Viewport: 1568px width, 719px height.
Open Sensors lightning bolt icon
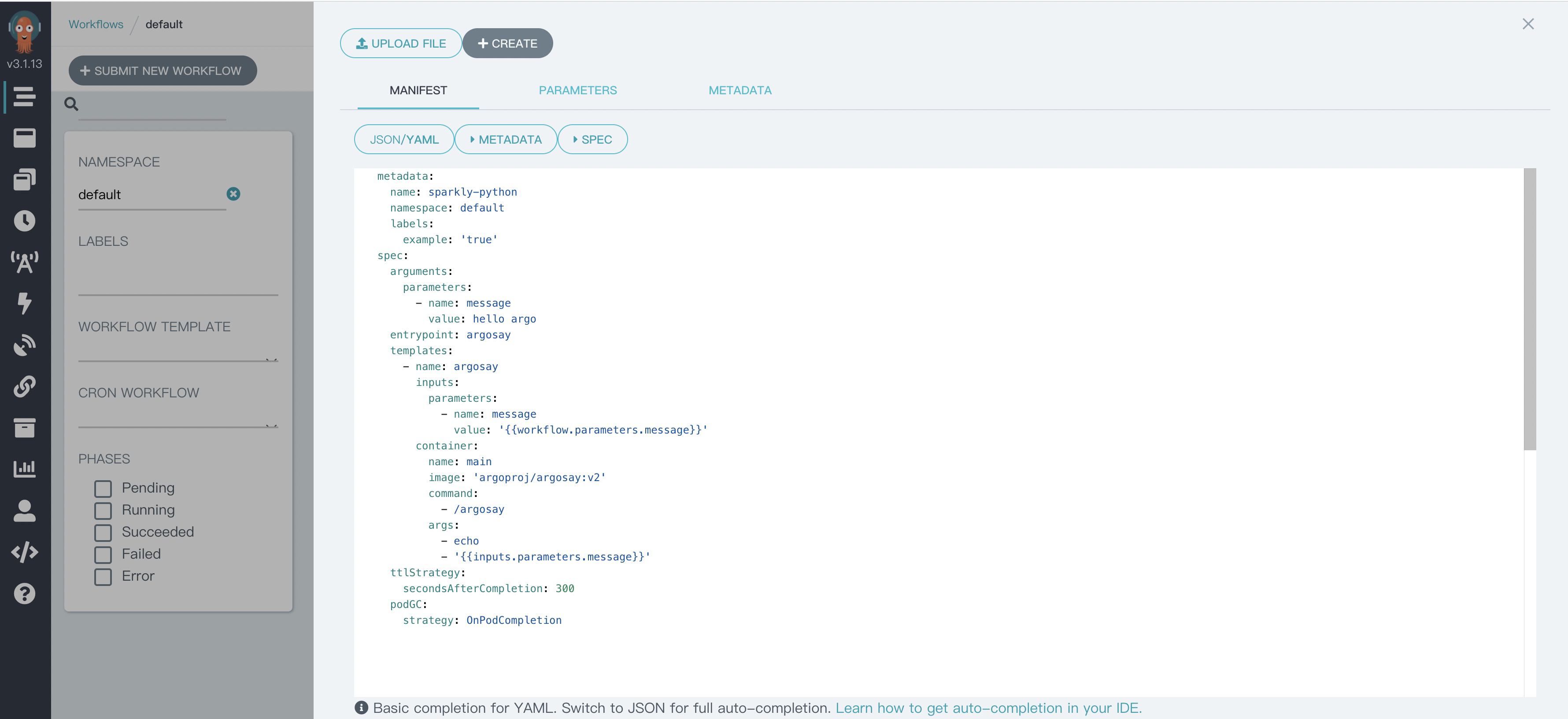click(x=24, y=303)
